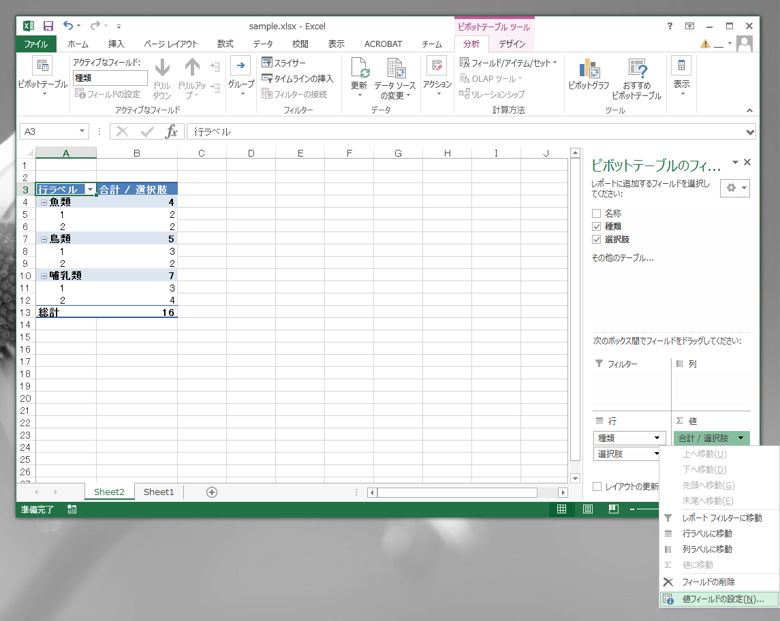
Task: Switch to the デザイン tab
Action: click(512, 44)
